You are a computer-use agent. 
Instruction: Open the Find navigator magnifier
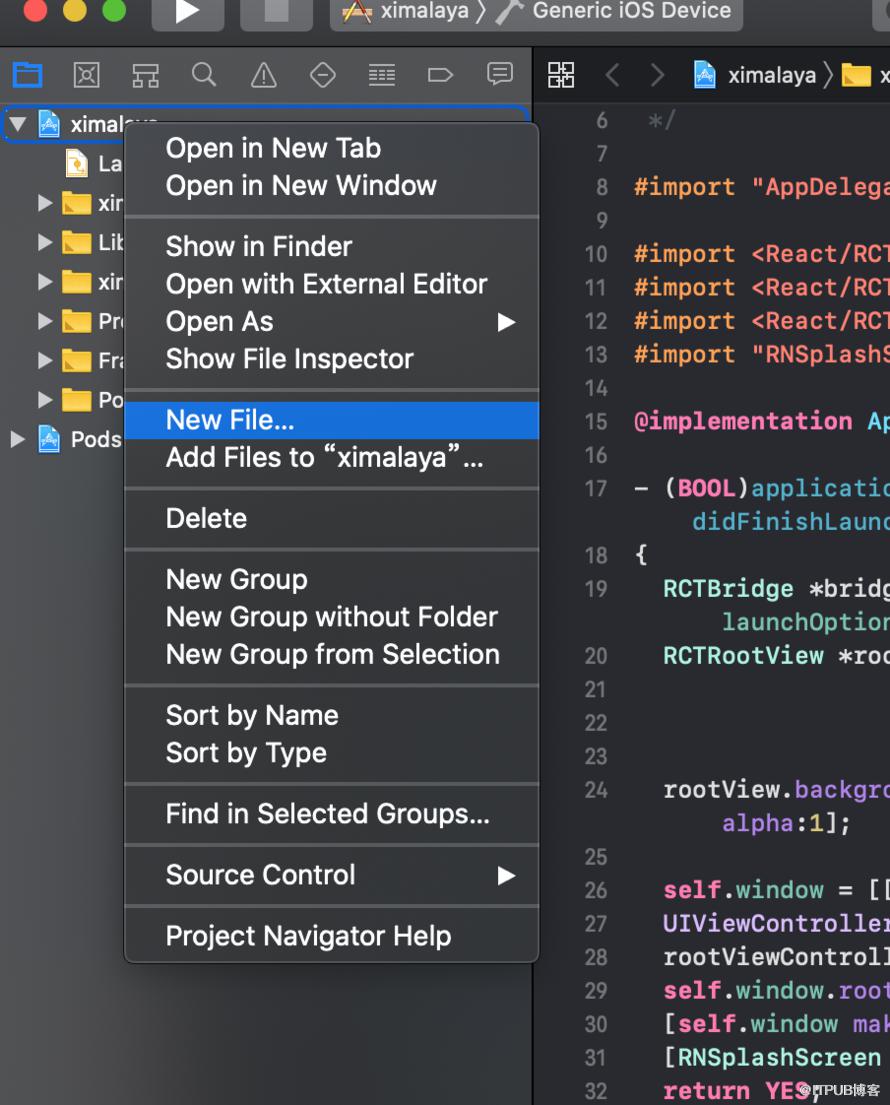point(204,74)
